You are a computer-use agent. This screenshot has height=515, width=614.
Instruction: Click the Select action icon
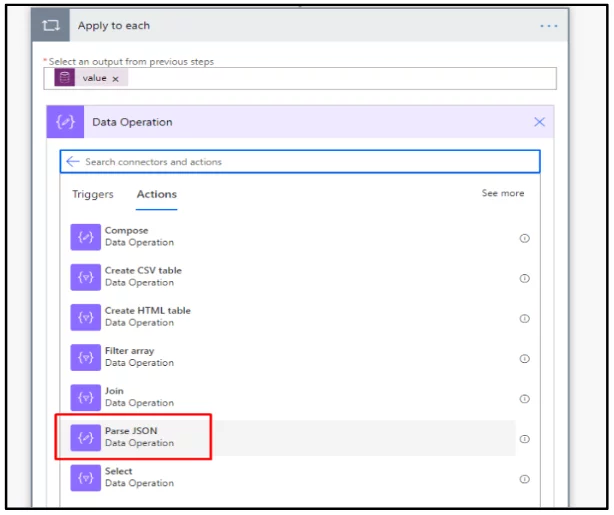tap(85, 477)
